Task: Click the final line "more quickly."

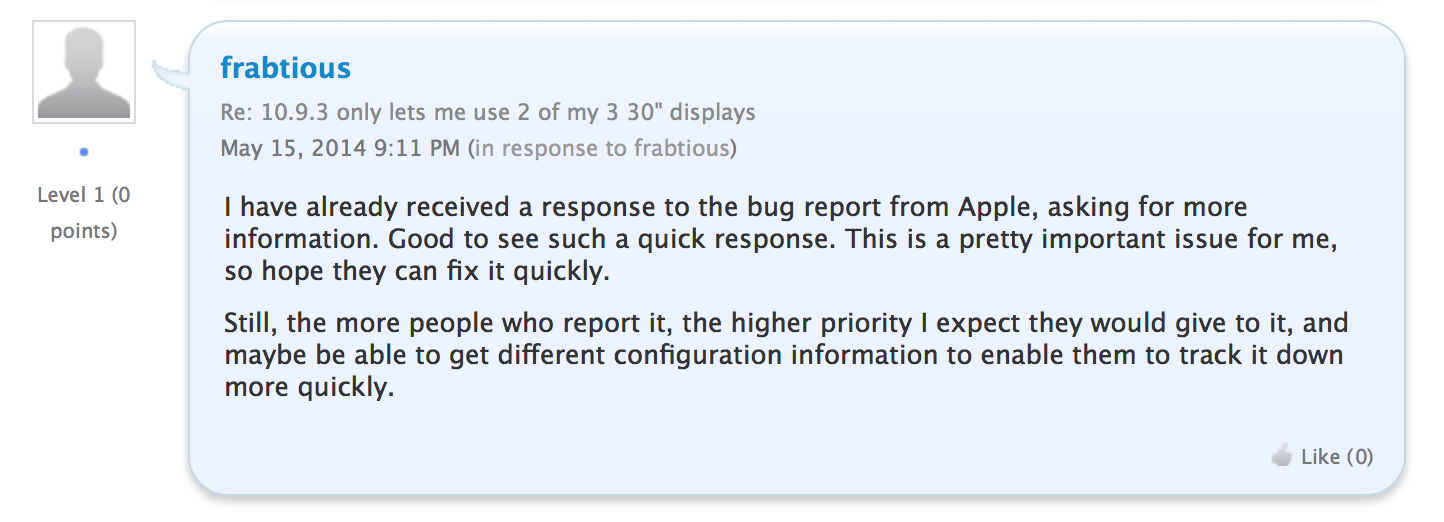Action: [309, 388]
